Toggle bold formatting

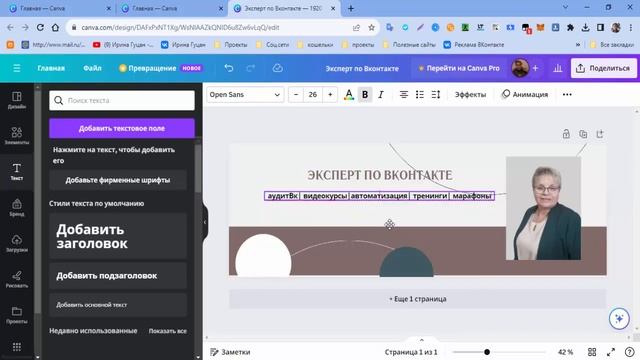[365, 95]
